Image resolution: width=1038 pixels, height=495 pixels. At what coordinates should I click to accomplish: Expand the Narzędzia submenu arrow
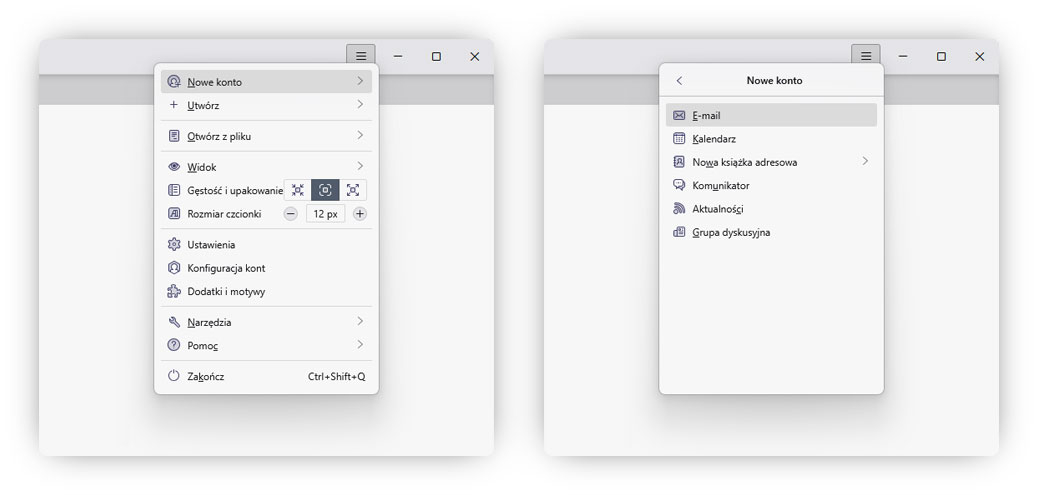pyautogui.click(x=360, y=321)
